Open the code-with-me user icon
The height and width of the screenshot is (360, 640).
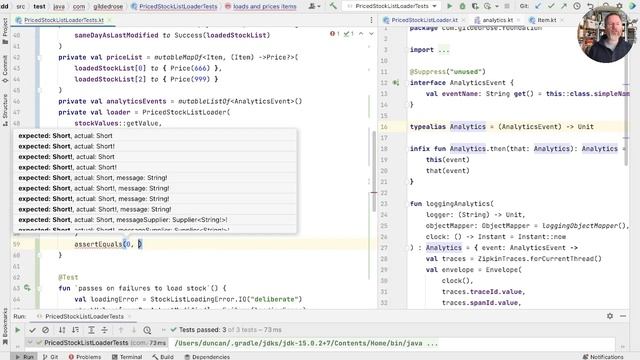312,6
